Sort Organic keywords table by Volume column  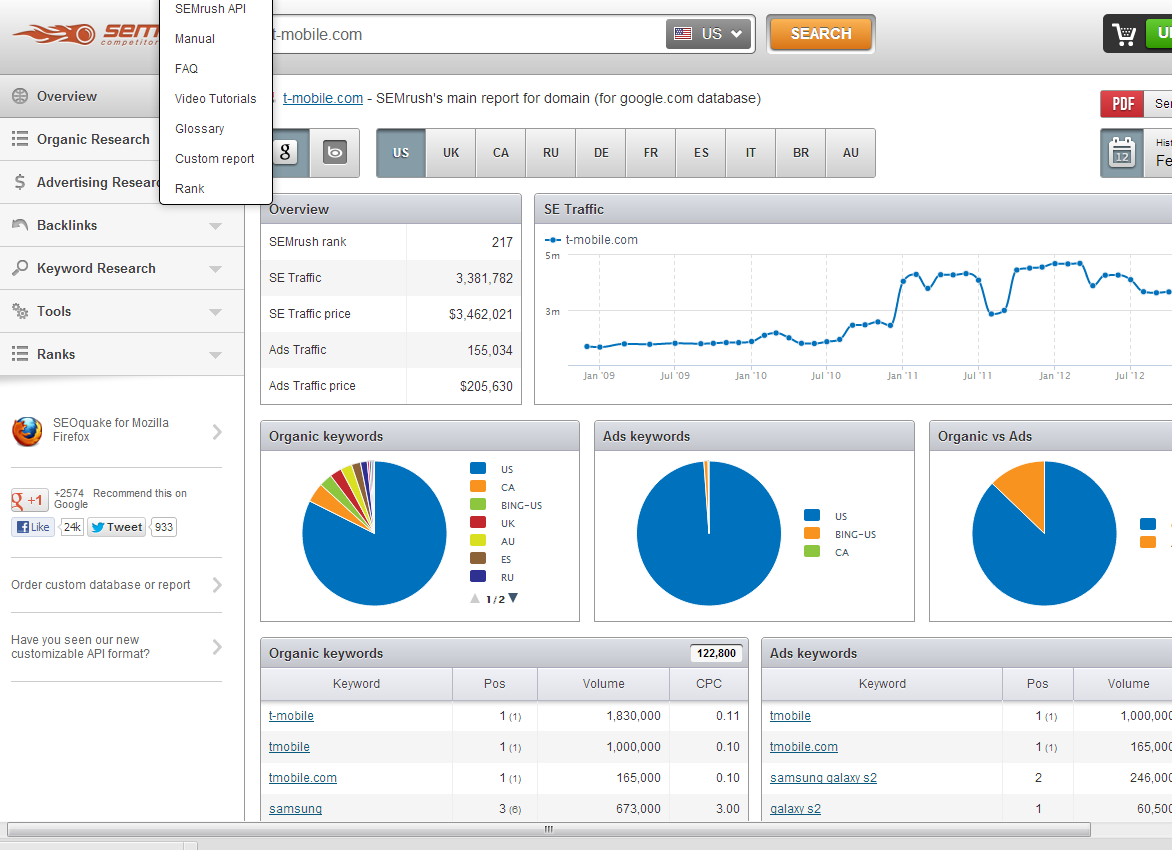[603, 683]
